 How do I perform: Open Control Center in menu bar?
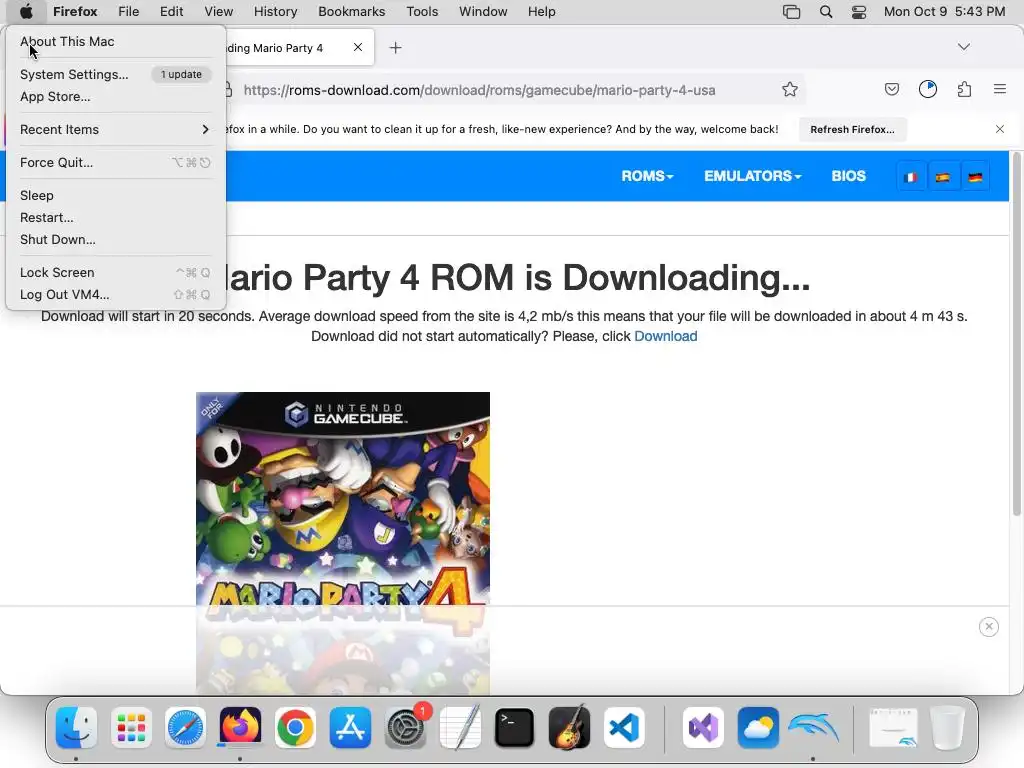tap(859, 12)
